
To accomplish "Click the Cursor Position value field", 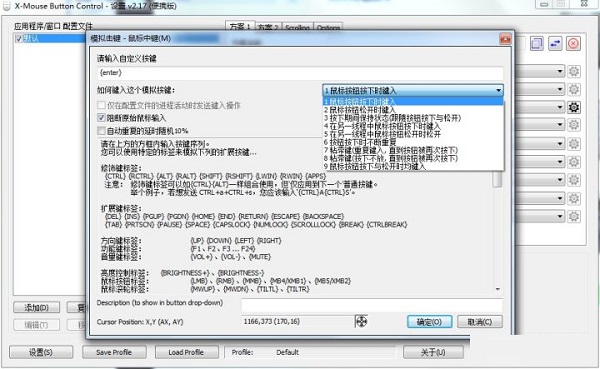I will click(298, 322).
